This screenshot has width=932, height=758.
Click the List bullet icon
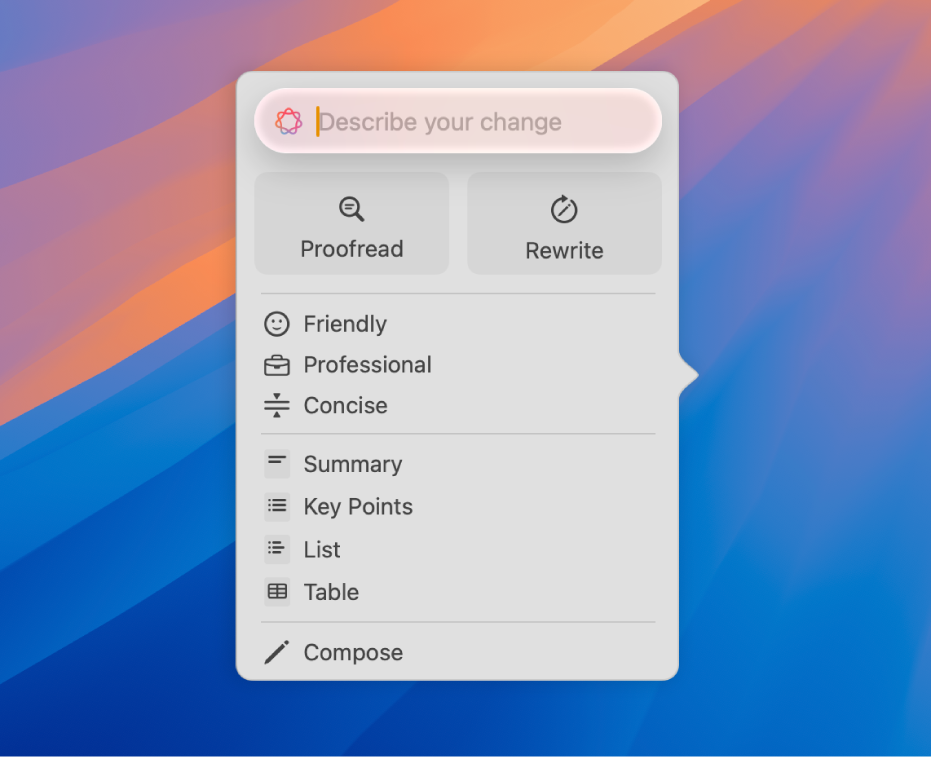(277, 548)
